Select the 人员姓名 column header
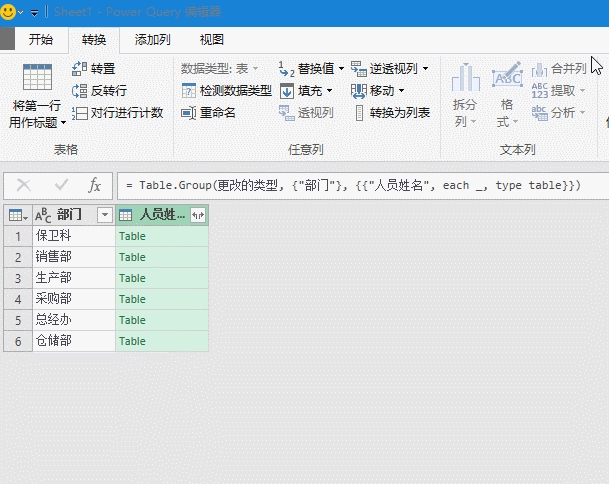The width and height of the screenshot is (609, 484). click(162, 215)
